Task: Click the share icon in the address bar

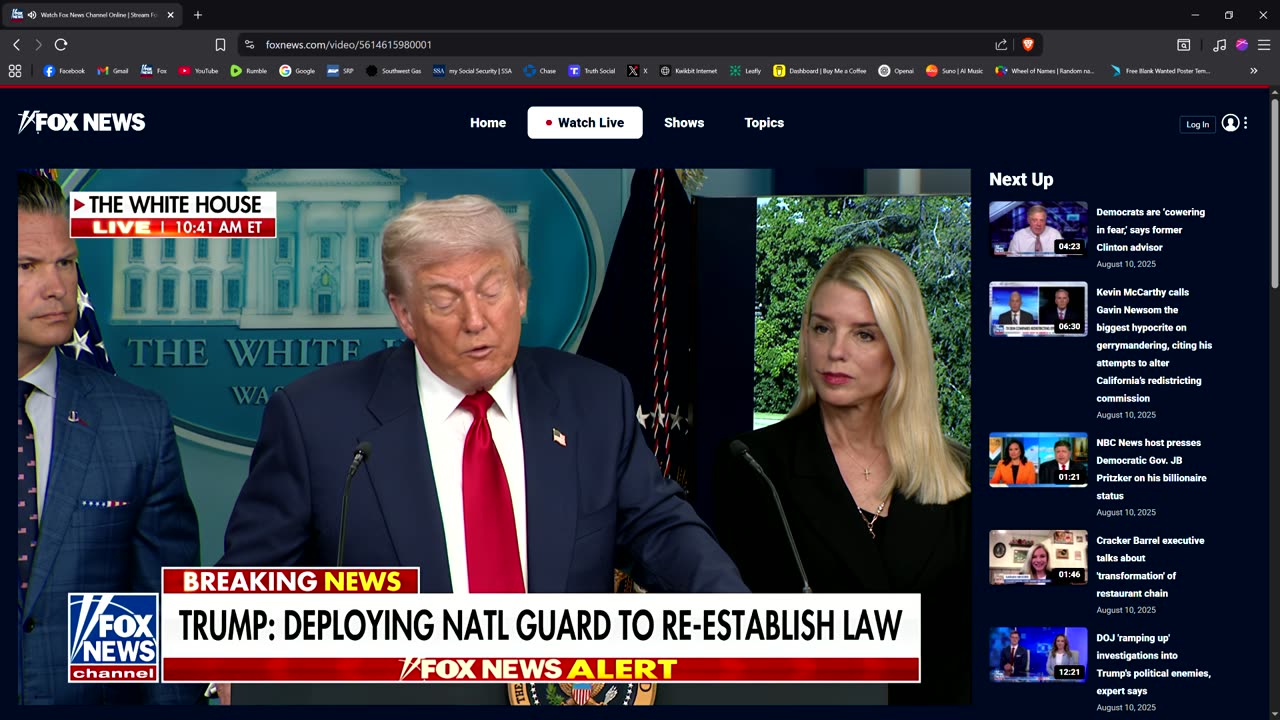Action: pos(1001,45)
